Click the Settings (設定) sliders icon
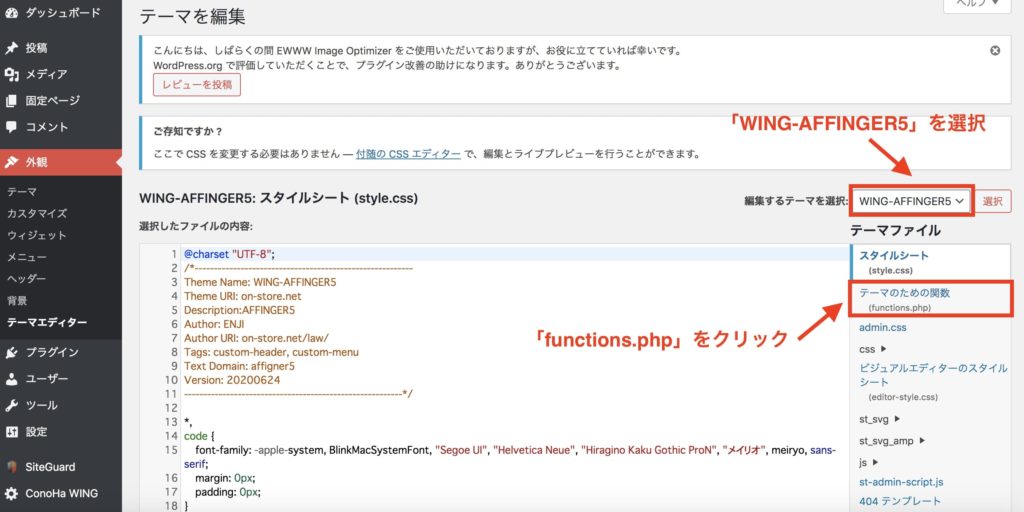1024x512 pixels. [x=11, y=432]
